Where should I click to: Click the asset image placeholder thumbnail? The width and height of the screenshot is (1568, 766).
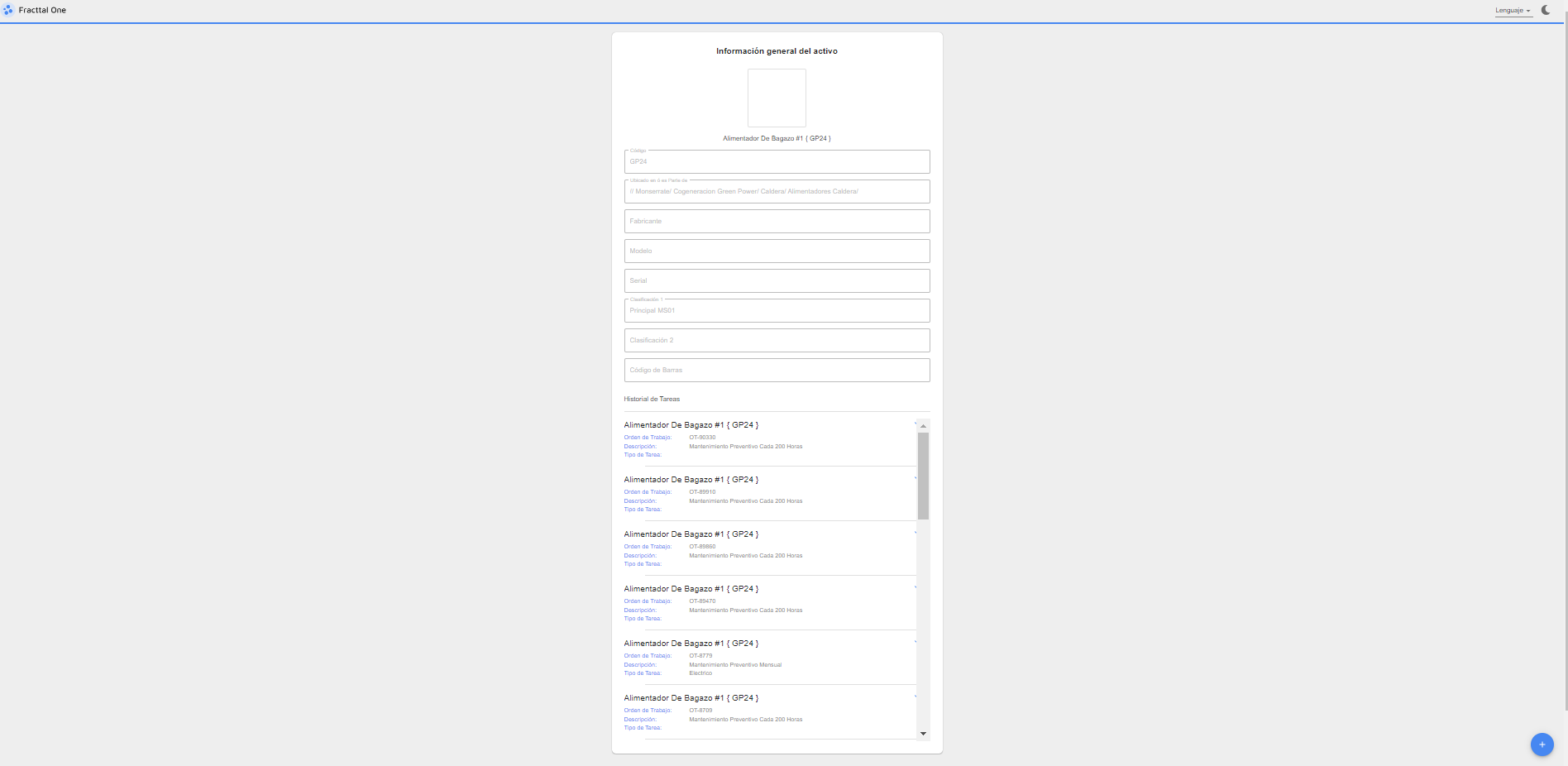tap(777, 98)
